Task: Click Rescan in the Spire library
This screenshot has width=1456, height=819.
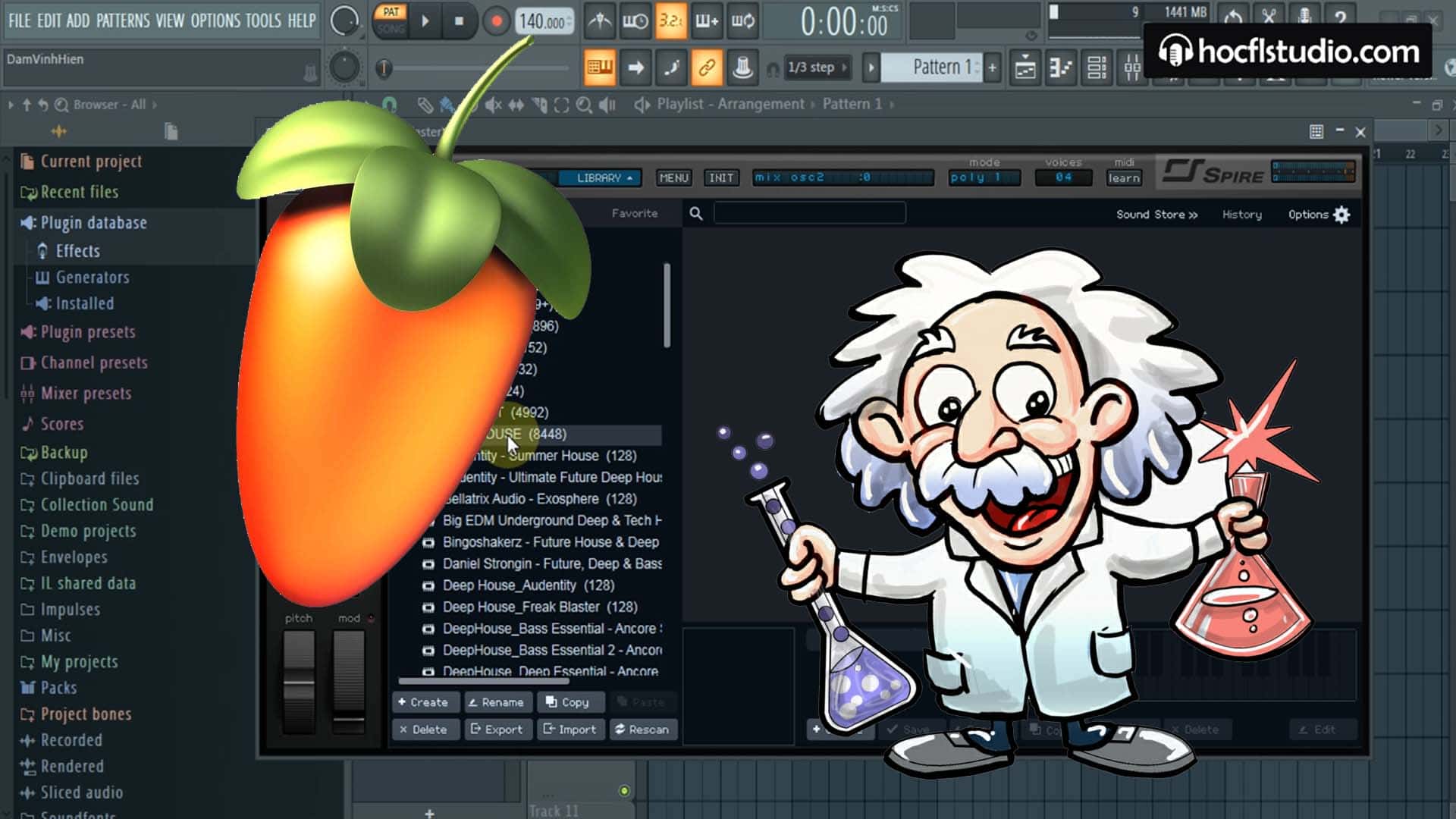Action: pos(643,730)
